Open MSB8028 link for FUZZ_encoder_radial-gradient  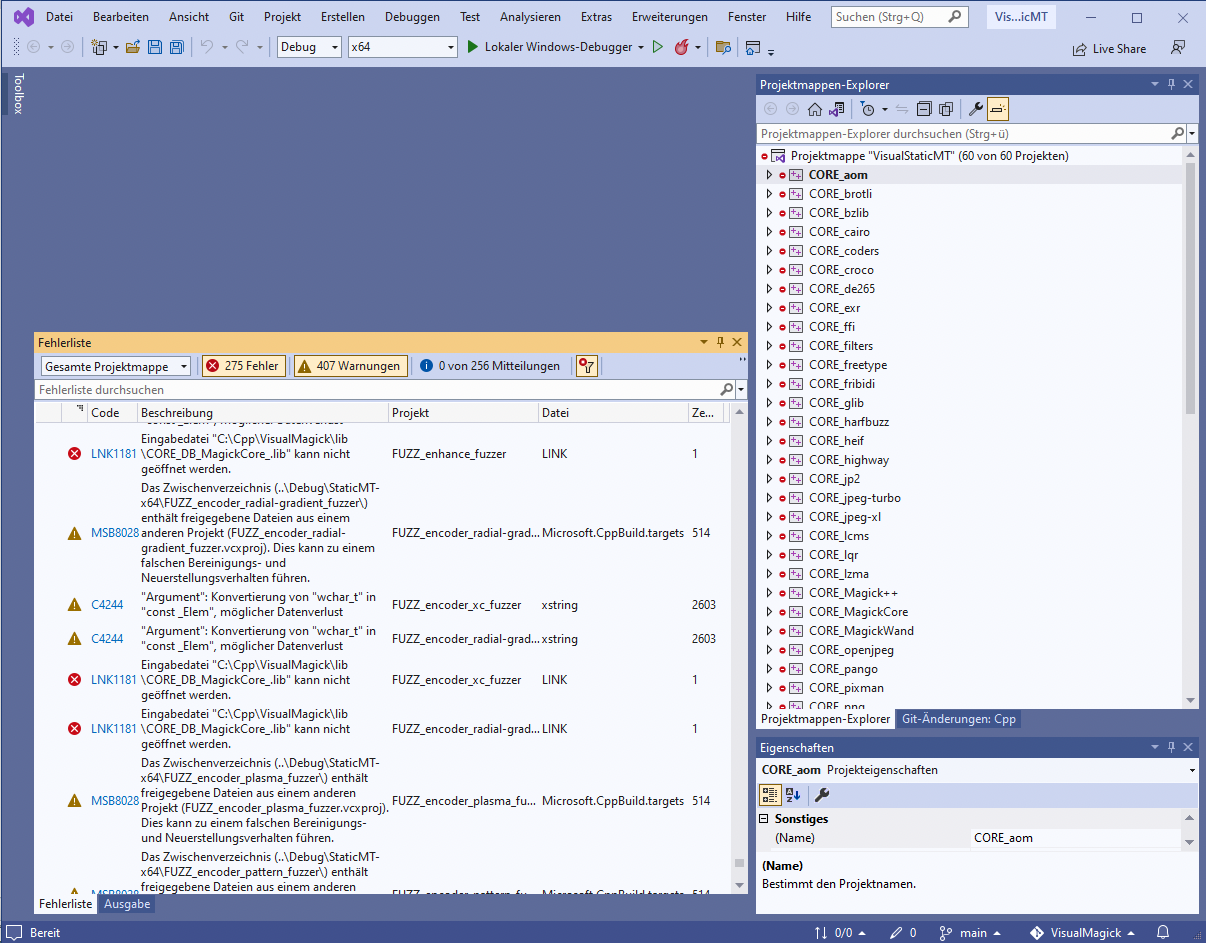[x=115, y=533]
